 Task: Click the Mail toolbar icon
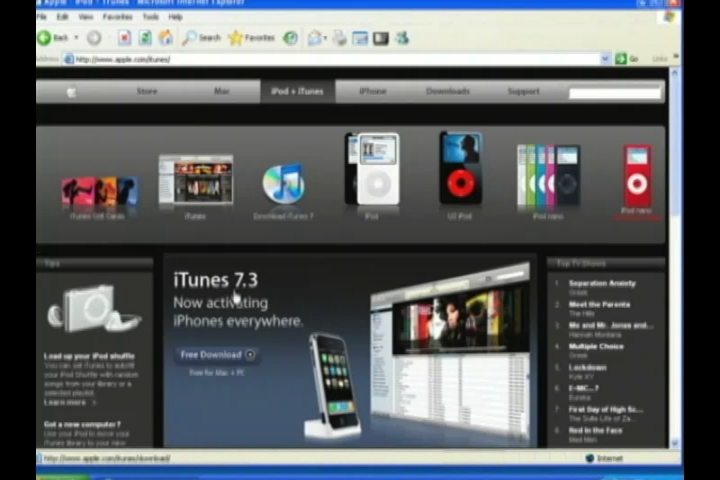point(315,38)
